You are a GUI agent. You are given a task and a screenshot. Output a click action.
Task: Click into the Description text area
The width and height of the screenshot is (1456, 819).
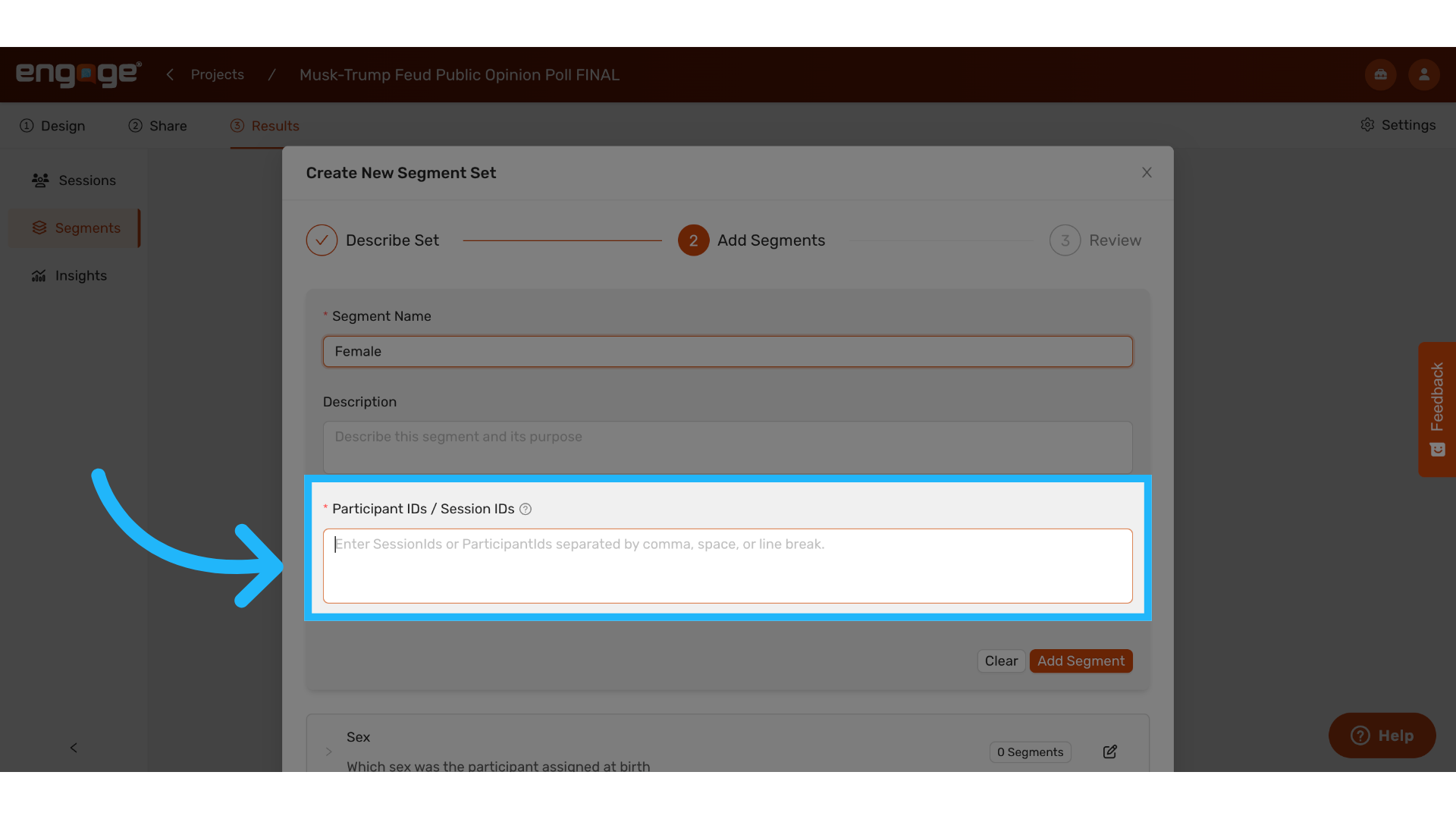point(727,447)
